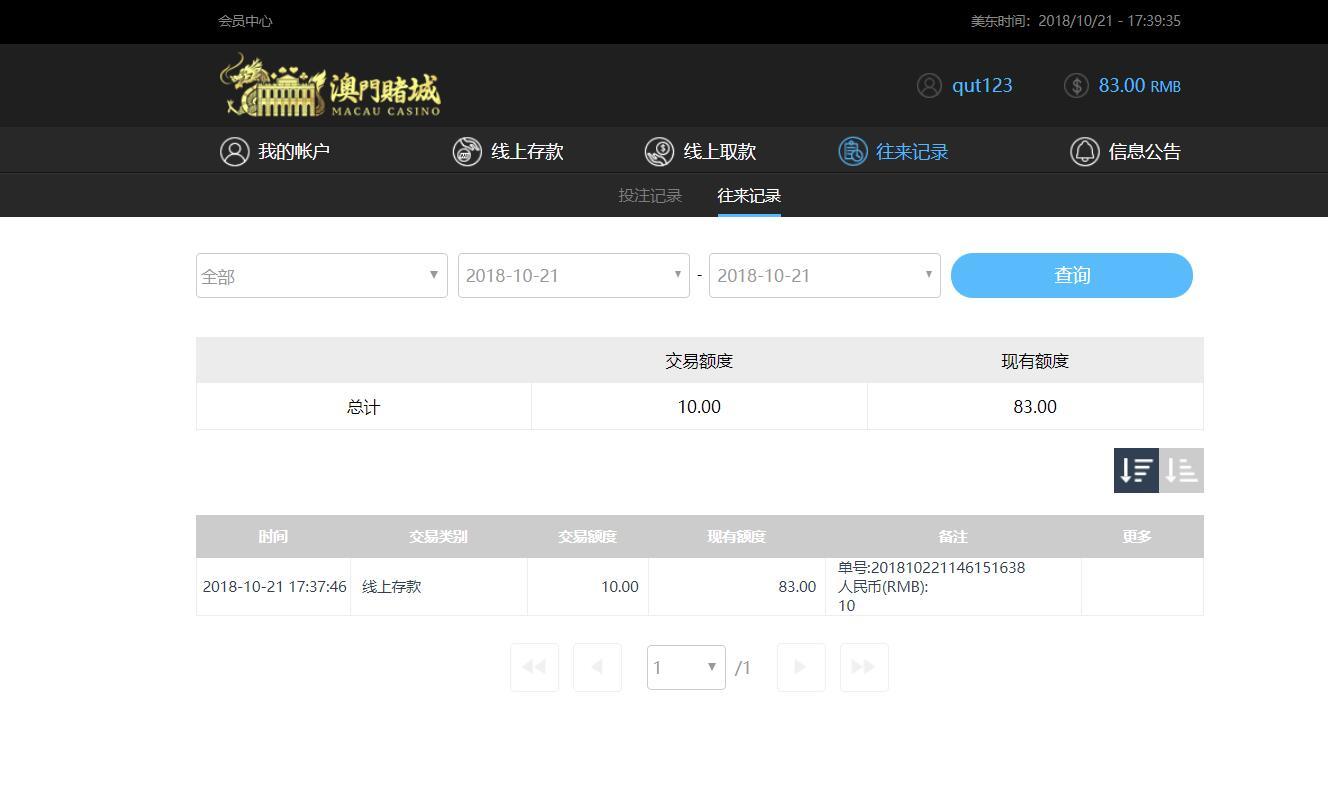1328x804 pixels.
Task: Open 我的帐户 menu item
Action: [275, 152]
